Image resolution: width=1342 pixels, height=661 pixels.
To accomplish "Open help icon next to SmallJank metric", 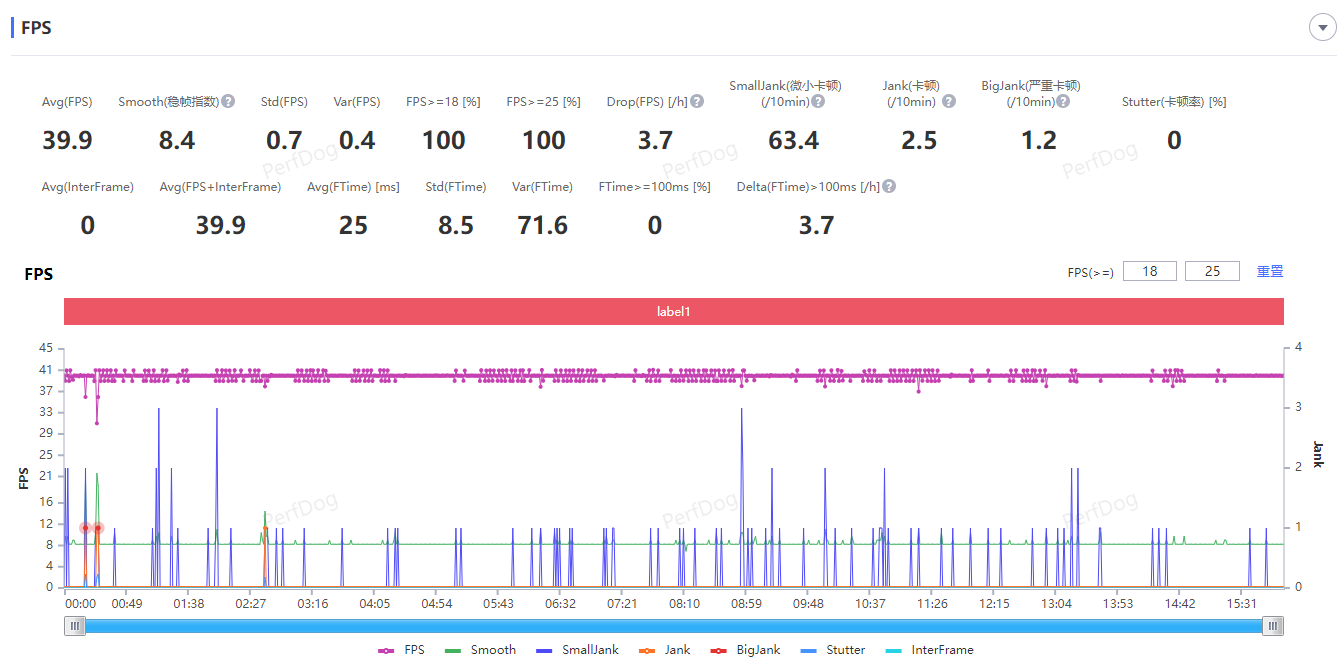I will (818, 101).
